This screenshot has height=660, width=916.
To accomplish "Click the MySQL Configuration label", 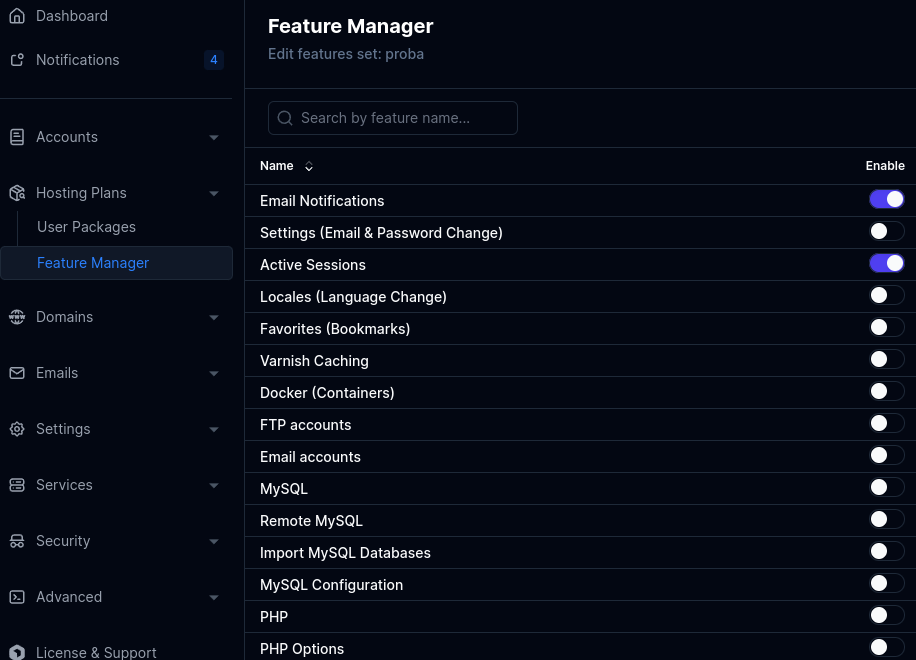I will (x=331, y=585).
